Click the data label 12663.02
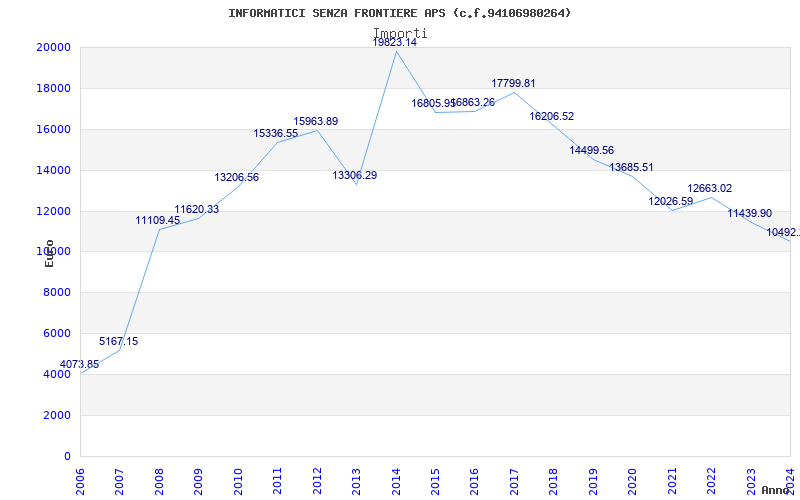 click(710, 188)
